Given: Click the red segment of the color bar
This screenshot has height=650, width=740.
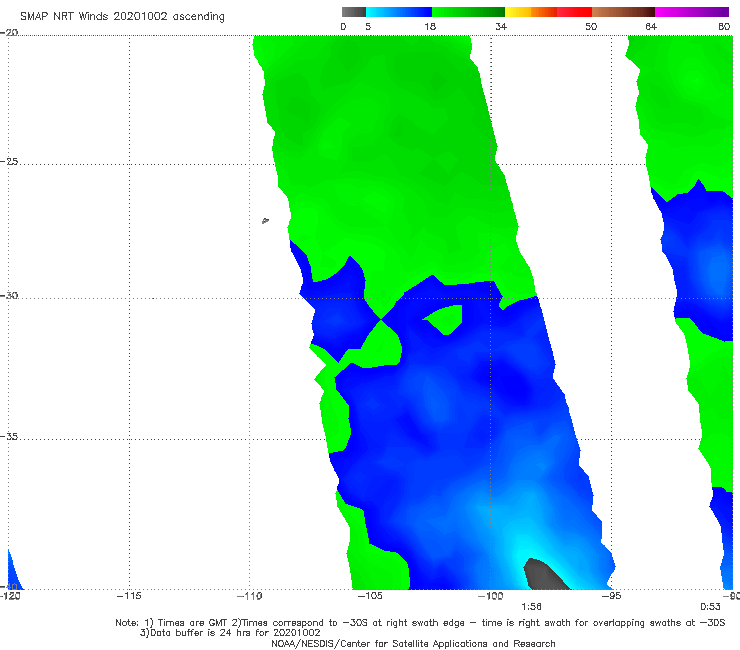Looking at the screenshot, I should click(x=574, y=12).
